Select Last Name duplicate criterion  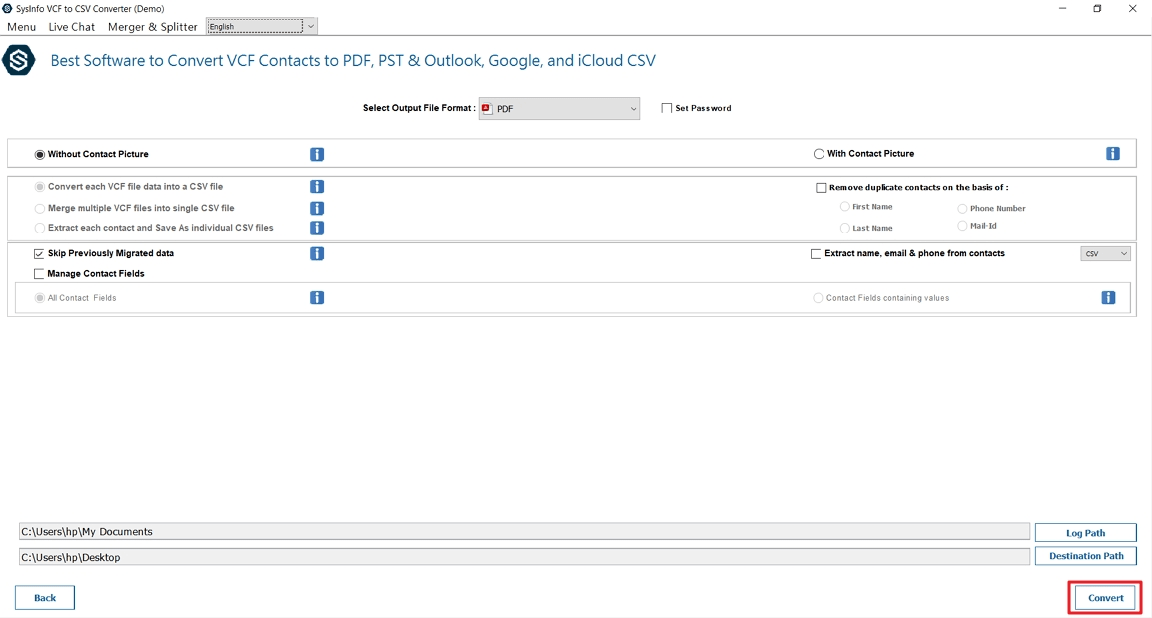pyautogui.click(x=845, y=228)
